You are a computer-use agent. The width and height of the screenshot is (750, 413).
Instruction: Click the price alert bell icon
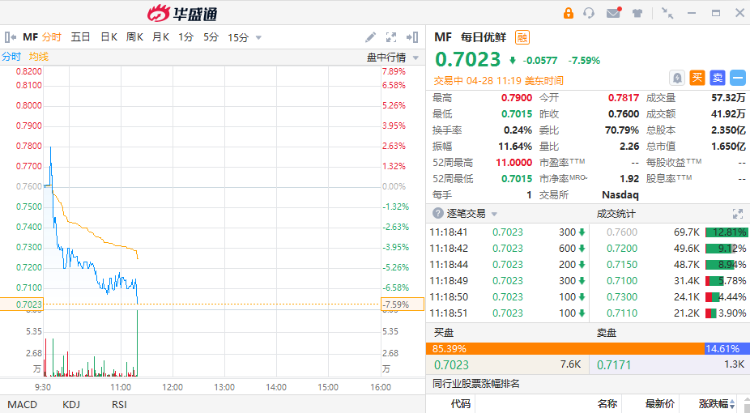(677, 77)
